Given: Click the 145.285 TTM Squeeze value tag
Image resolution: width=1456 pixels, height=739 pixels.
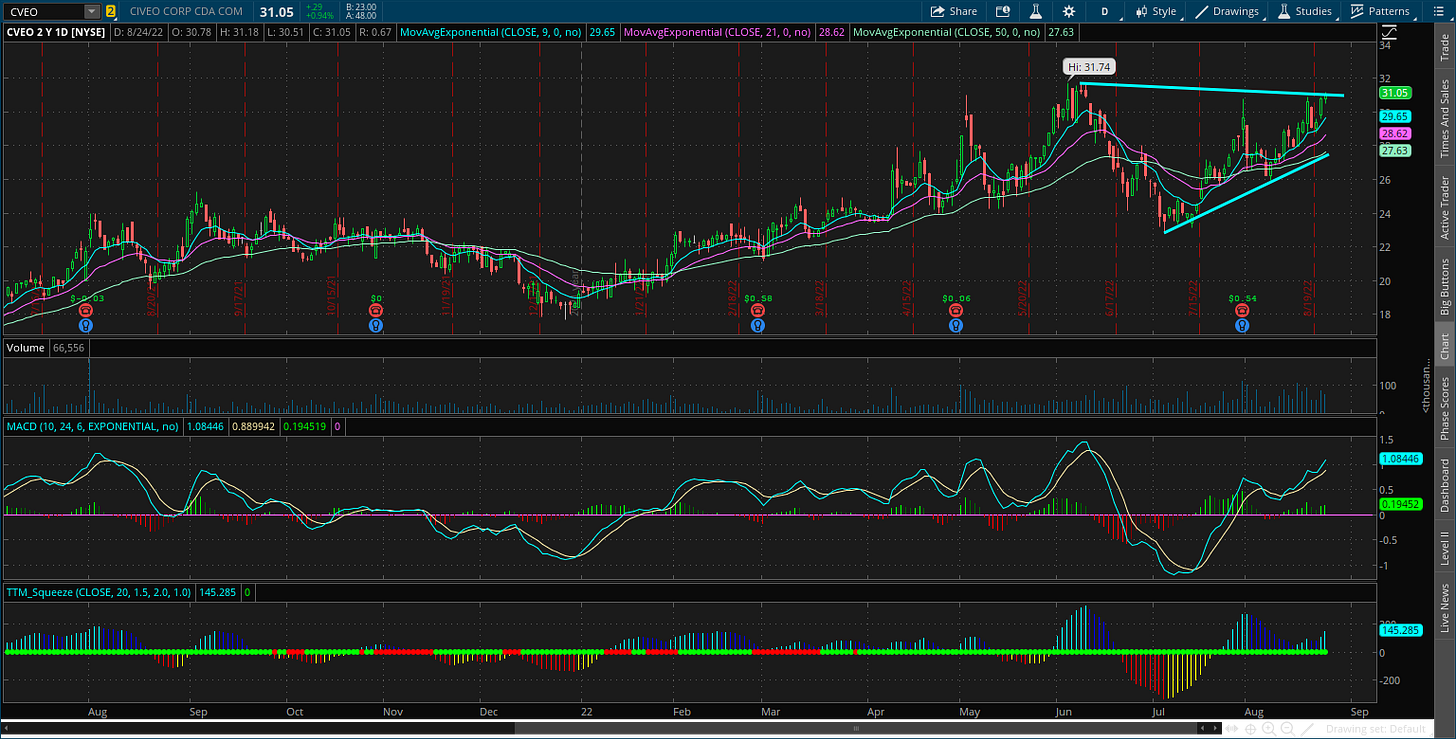Looking at the screenshot, I should tap(1399, 630).
